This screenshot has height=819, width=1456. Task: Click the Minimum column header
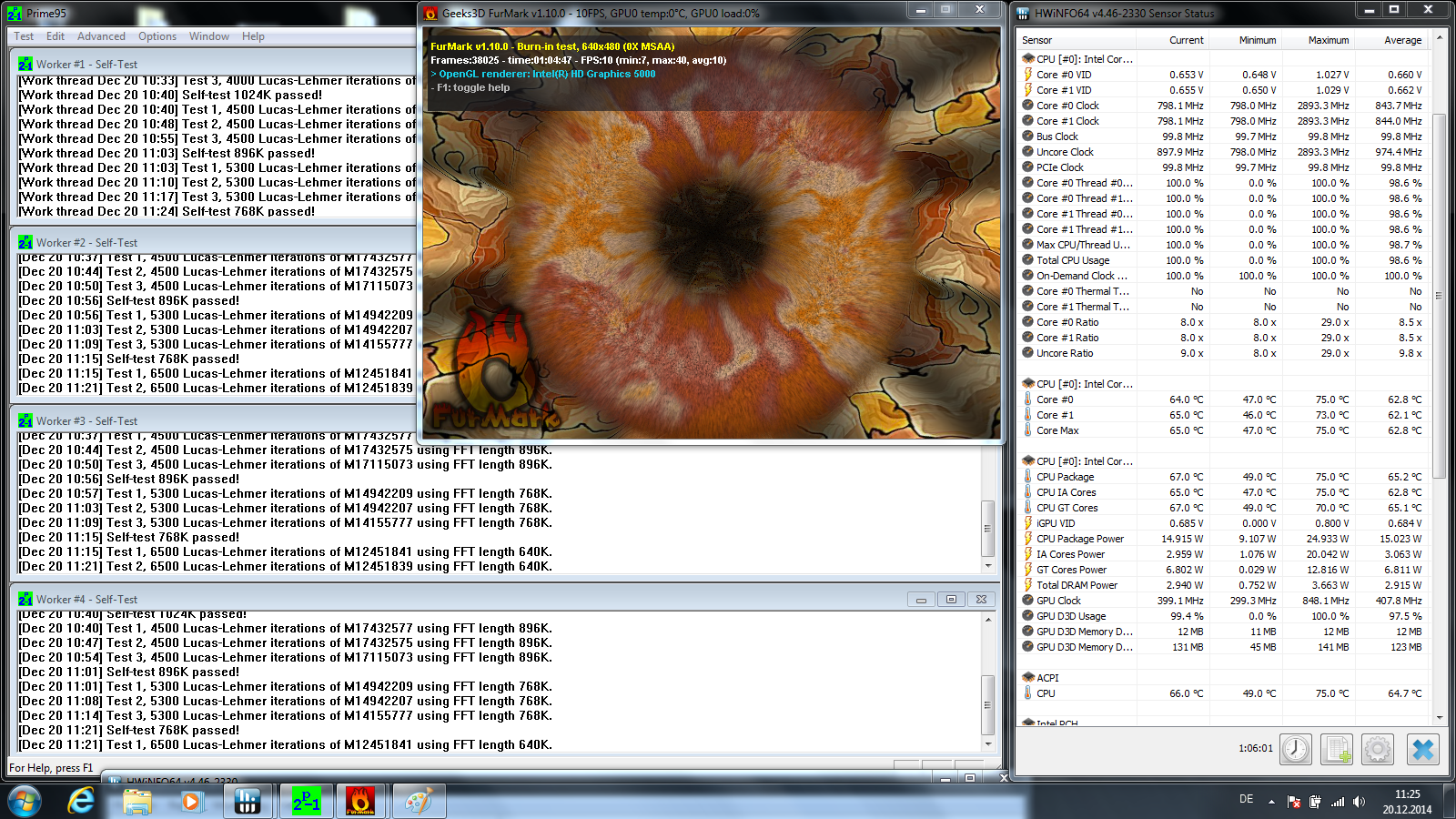click(x=1246, y=40)
